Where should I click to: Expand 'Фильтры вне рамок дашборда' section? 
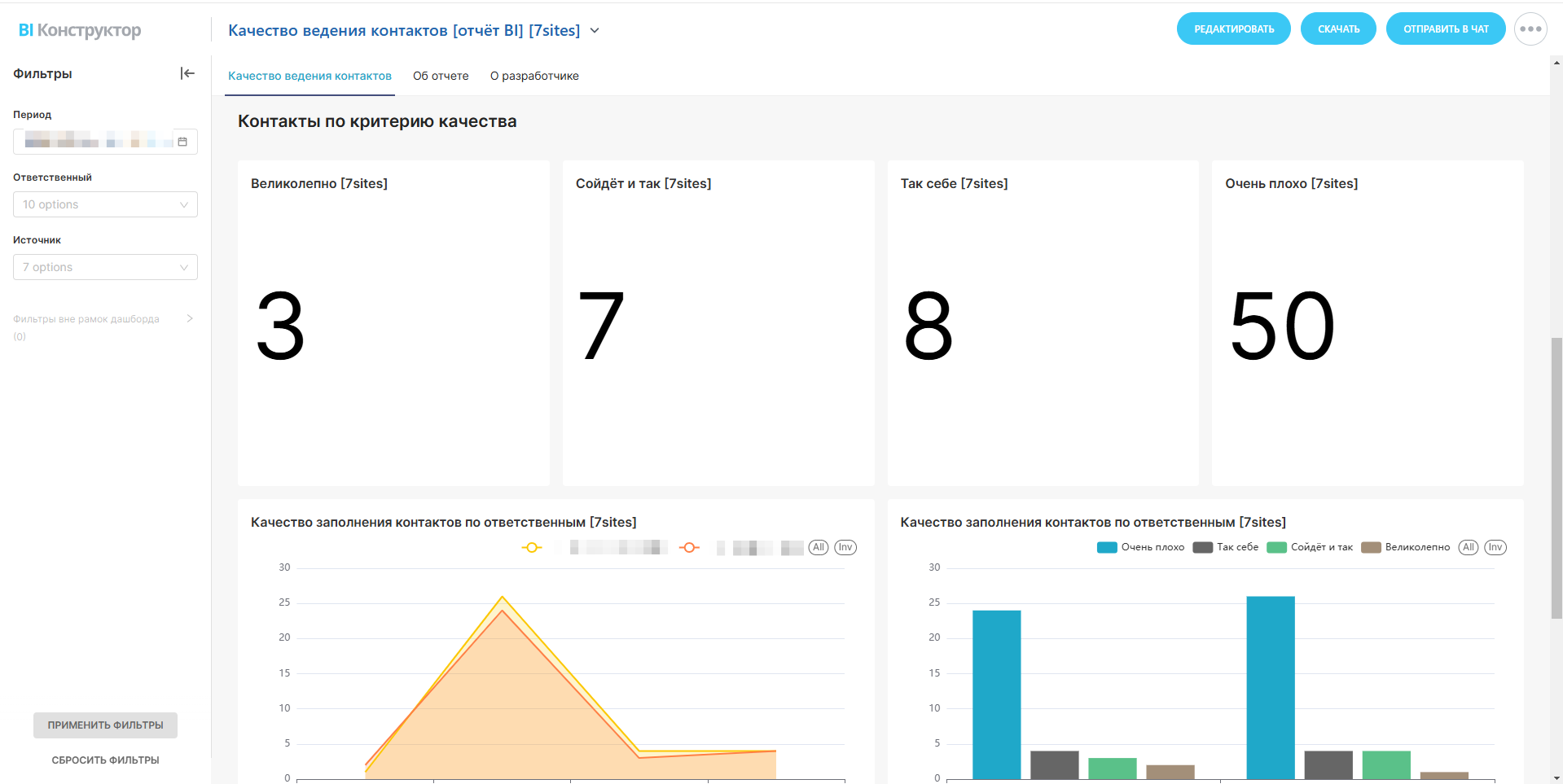(190, 319)
